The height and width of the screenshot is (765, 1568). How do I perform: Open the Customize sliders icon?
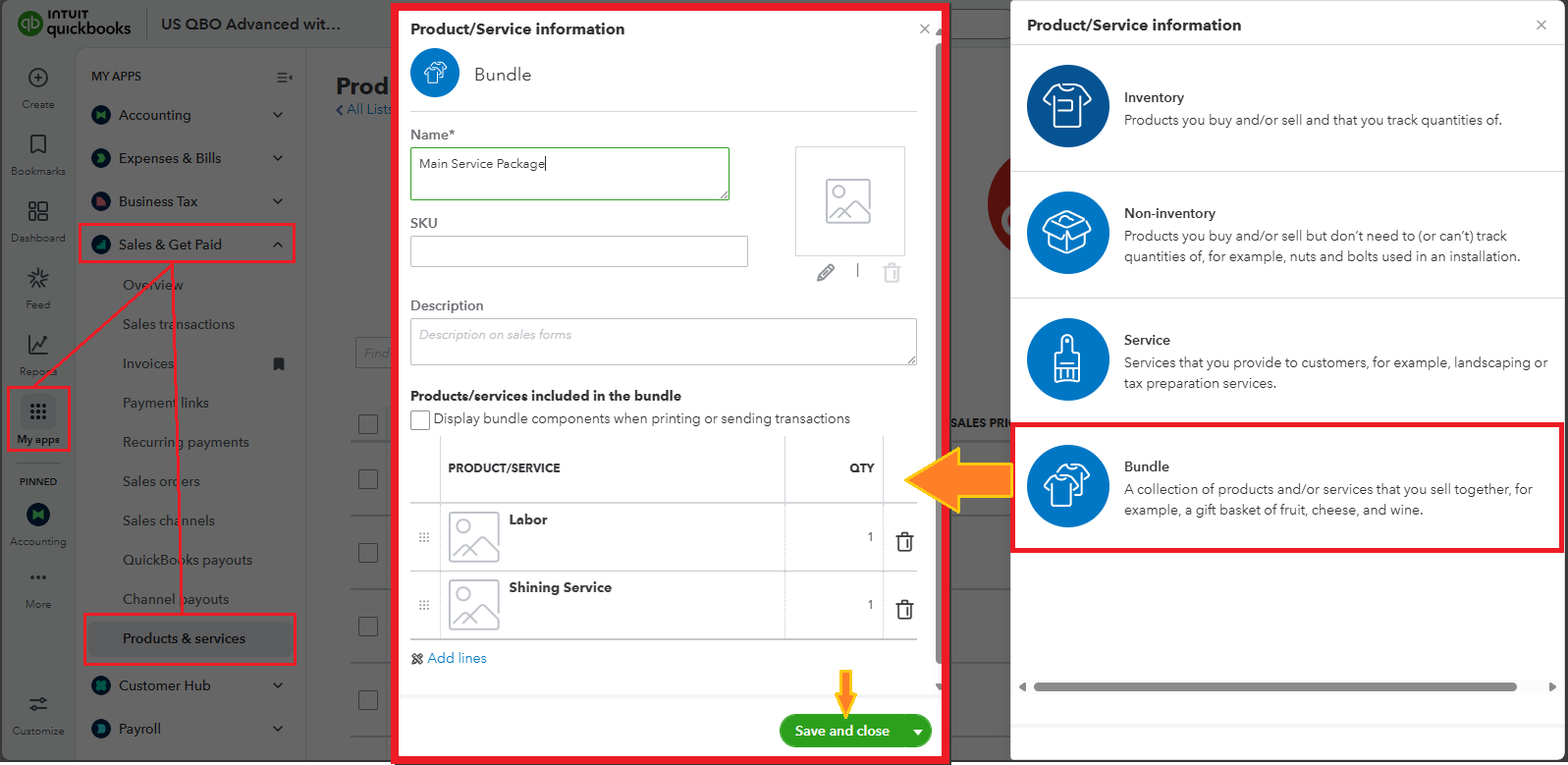pos(38,704)
